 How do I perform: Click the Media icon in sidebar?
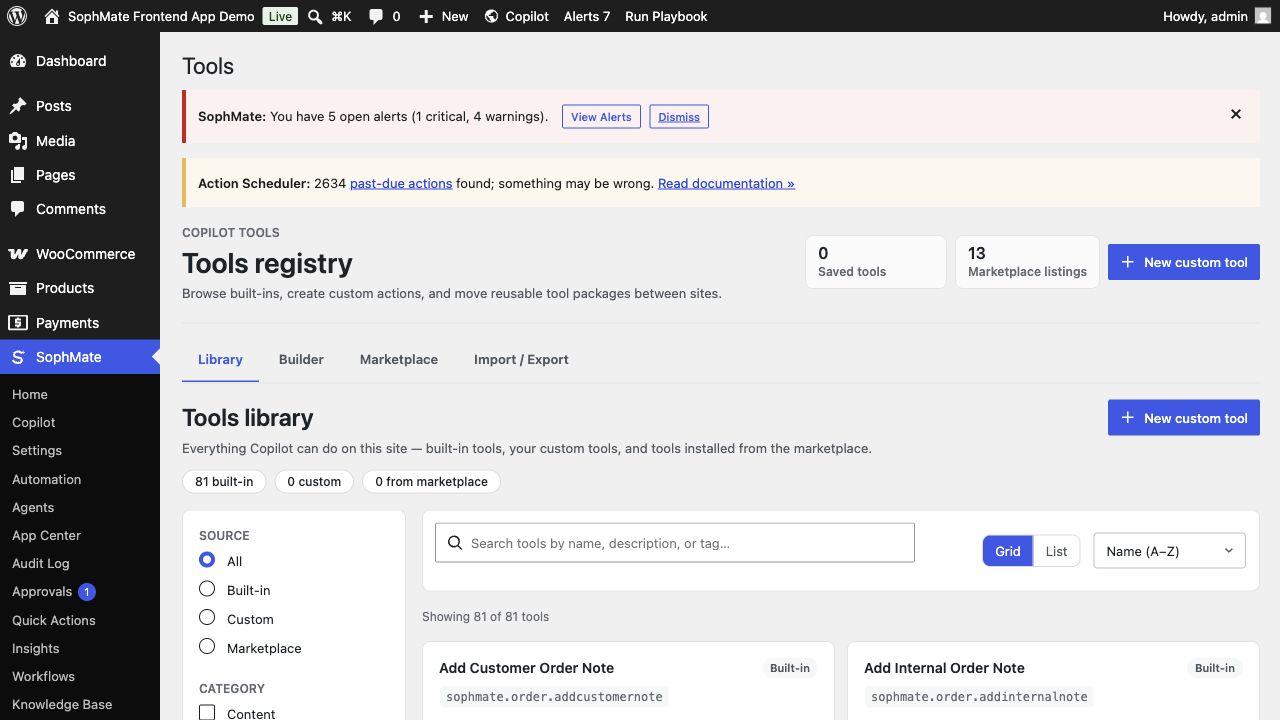click(18, 141)
